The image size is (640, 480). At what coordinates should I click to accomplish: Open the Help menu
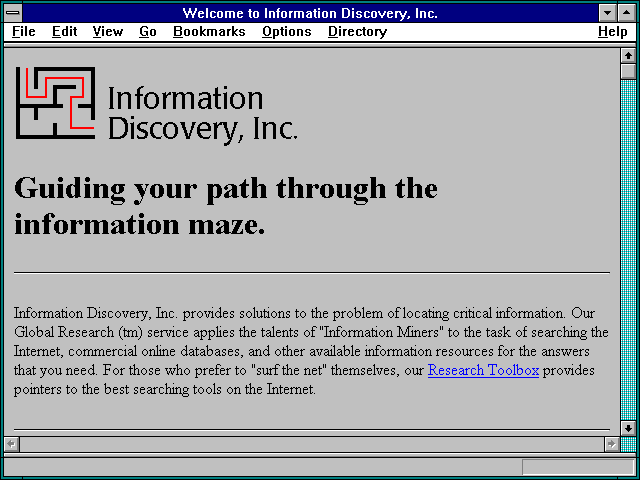click(x=612, y=31)
